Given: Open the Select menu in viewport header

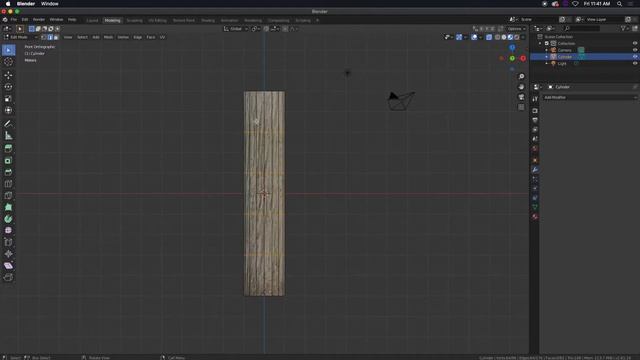Looking at the screenshot, I should point(82,37).
